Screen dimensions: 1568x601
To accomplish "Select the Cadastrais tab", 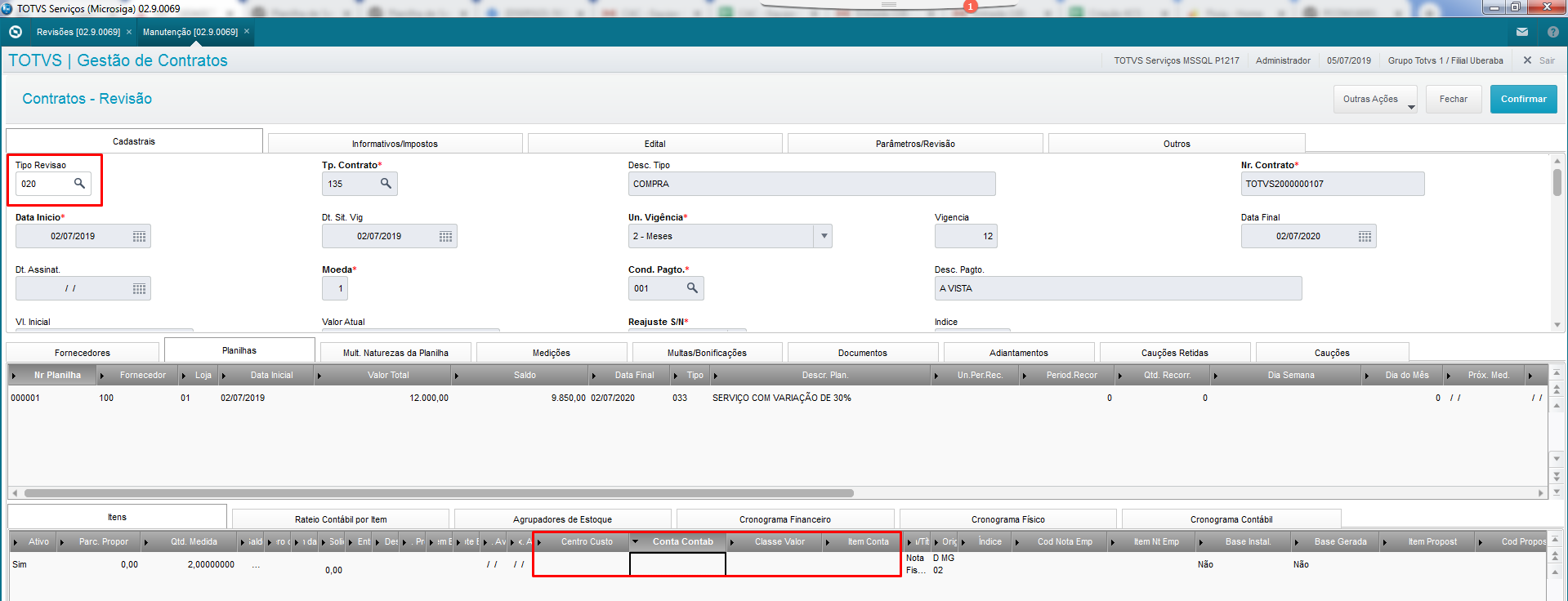I will tap(134, 141).
